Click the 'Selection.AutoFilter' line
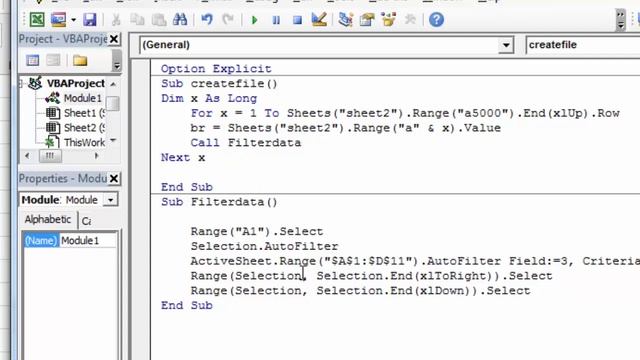The height and width of the screenshot is (360, 640). [264, 246]
